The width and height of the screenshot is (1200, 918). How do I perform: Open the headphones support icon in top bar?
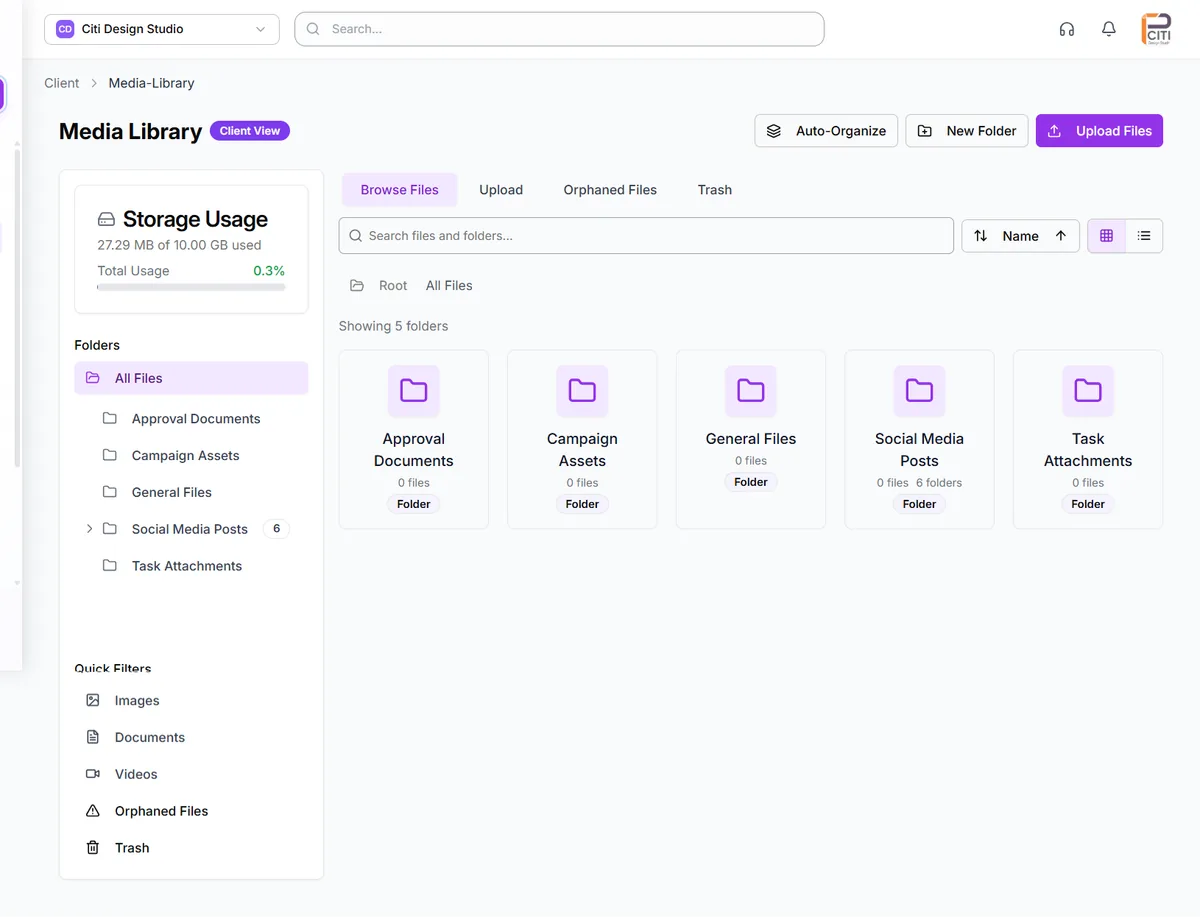click(1066, 29)
